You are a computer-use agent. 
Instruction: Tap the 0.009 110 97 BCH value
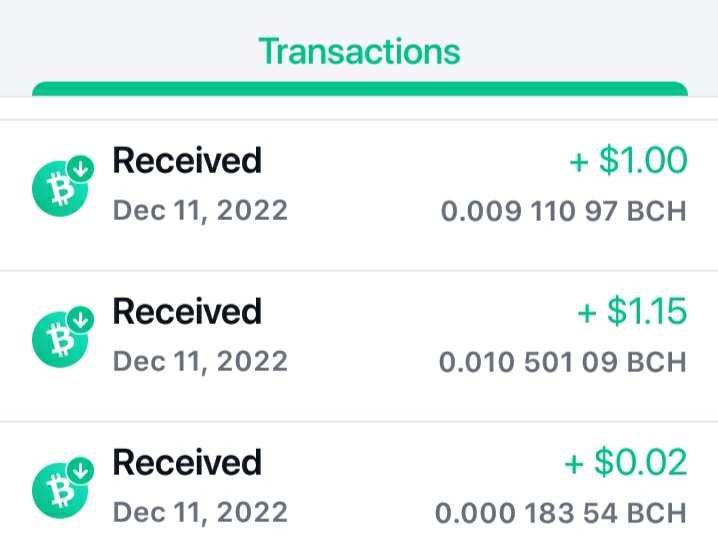(x=564, y=211)
